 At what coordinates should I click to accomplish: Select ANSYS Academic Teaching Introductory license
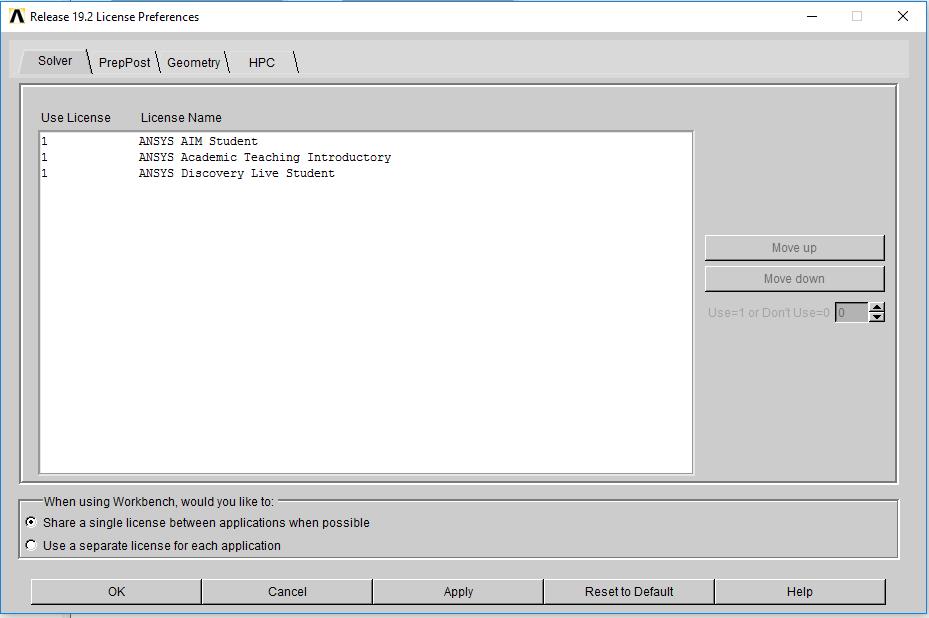pos(264,157)
